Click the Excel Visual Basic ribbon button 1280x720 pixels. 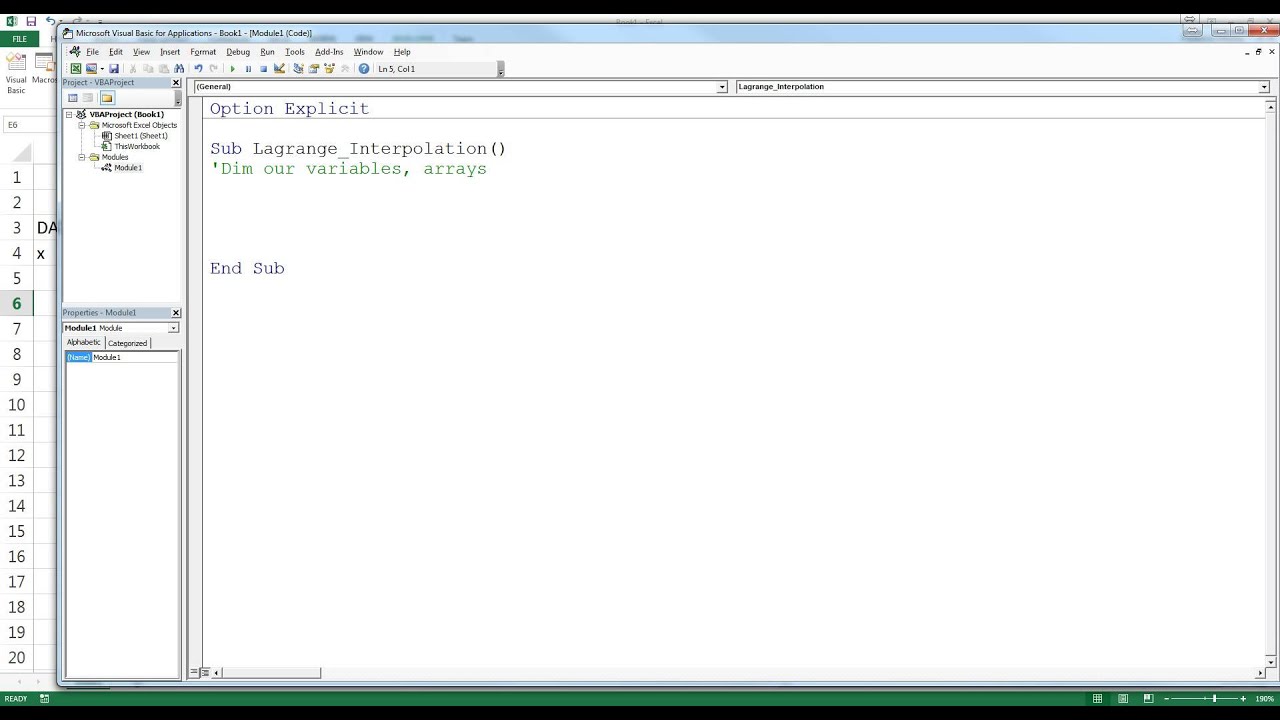click(16, 73)
